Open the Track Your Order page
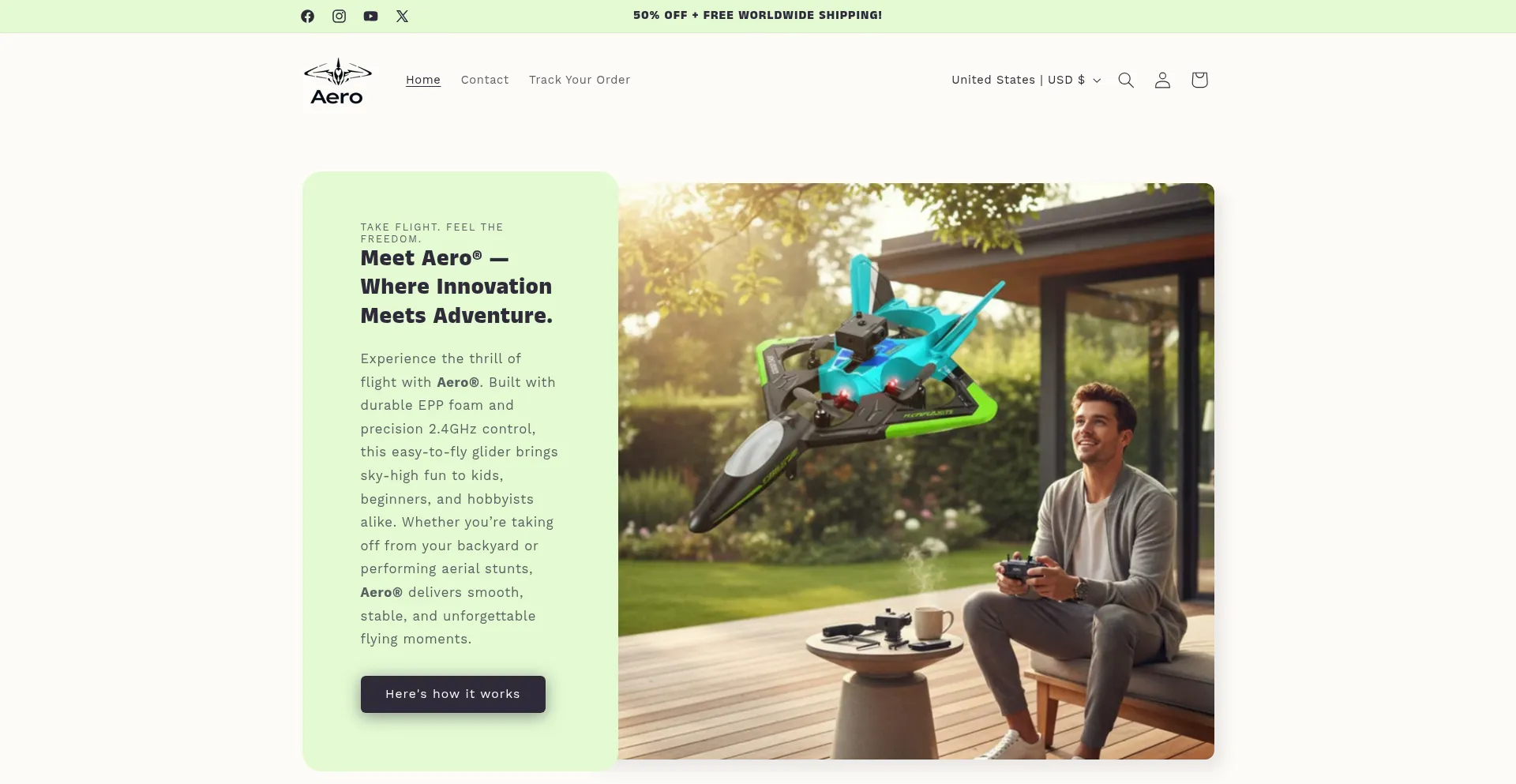This screenshot has width=1516, height=784. pyautogui.click(x=580, y=80)
